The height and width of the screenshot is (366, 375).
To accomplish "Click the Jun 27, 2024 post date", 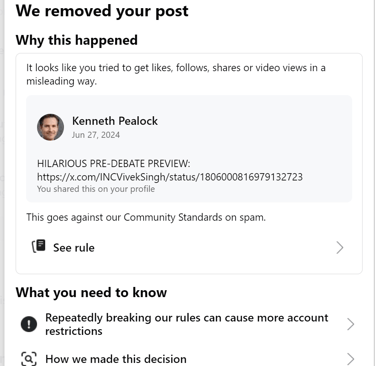I will pos(96,135).
